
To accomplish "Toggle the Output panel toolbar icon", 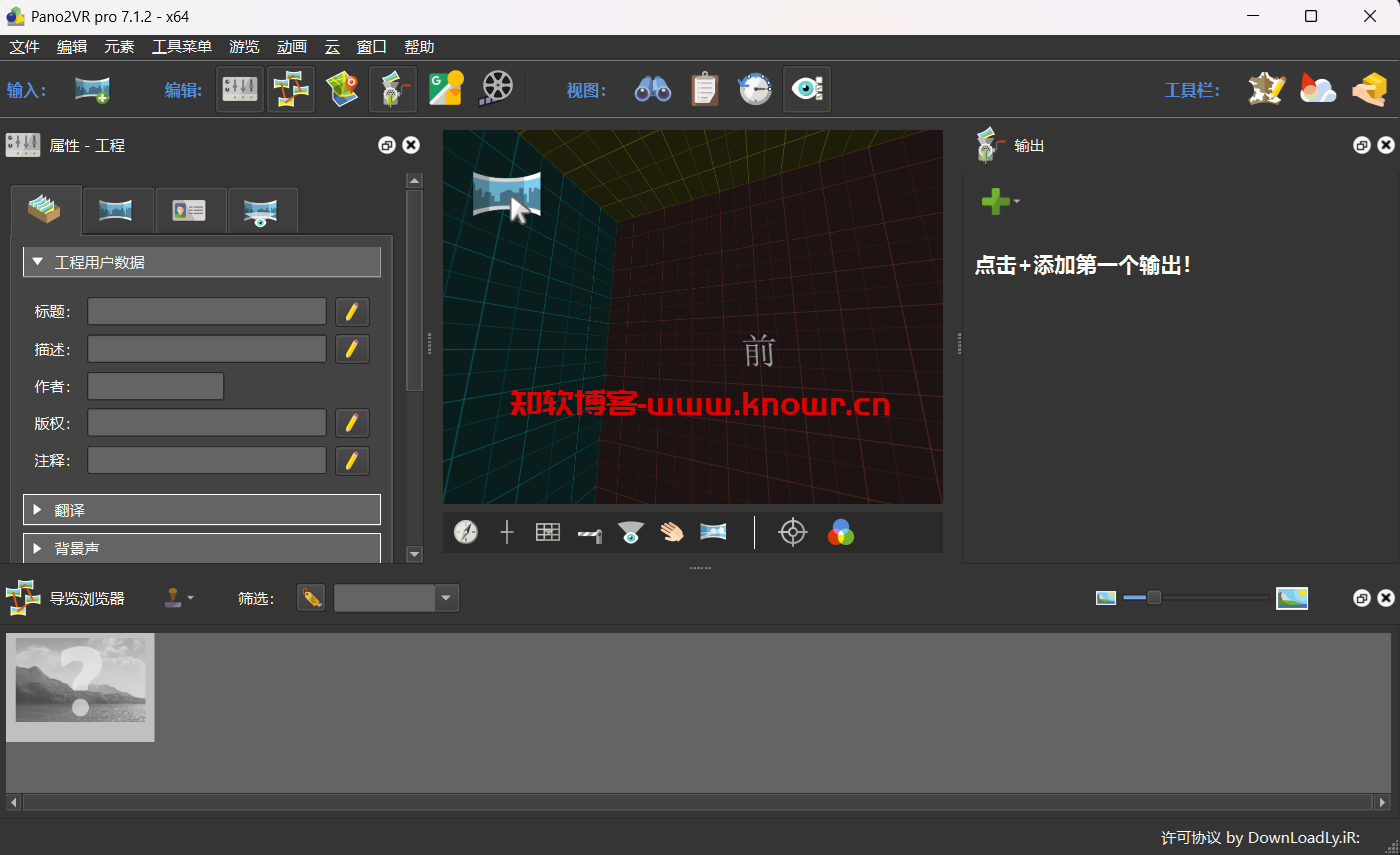I will click(393, 89).
